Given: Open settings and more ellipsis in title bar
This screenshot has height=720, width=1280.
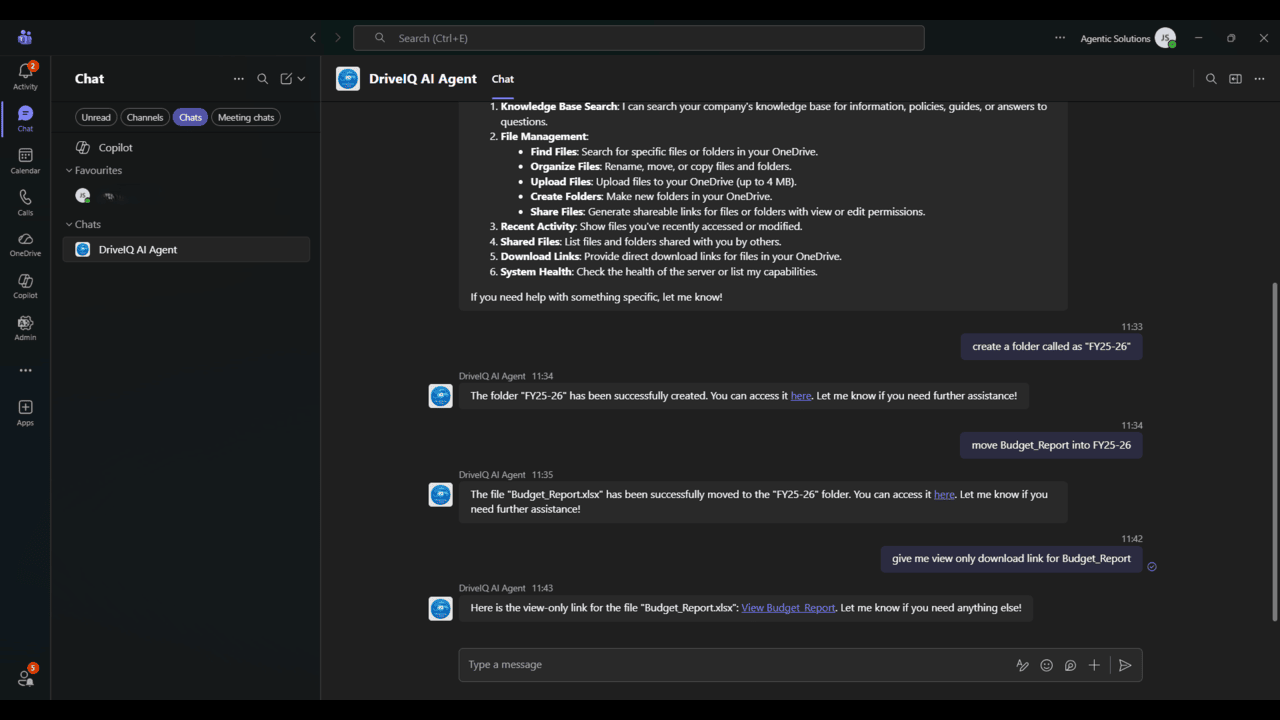Looking at the screenshot, I should coord(1060,38).
